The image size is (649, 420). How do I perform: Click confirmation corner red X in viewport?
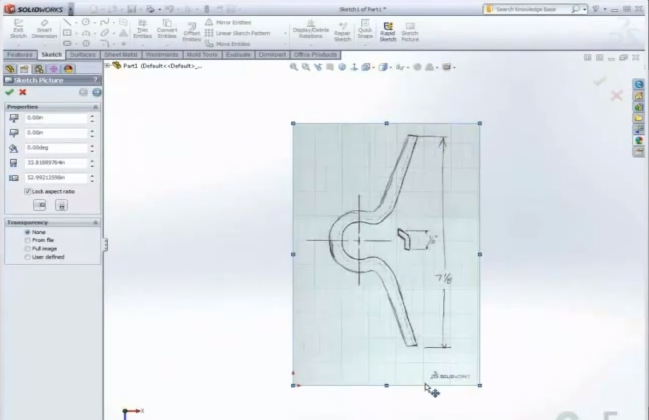616,96
